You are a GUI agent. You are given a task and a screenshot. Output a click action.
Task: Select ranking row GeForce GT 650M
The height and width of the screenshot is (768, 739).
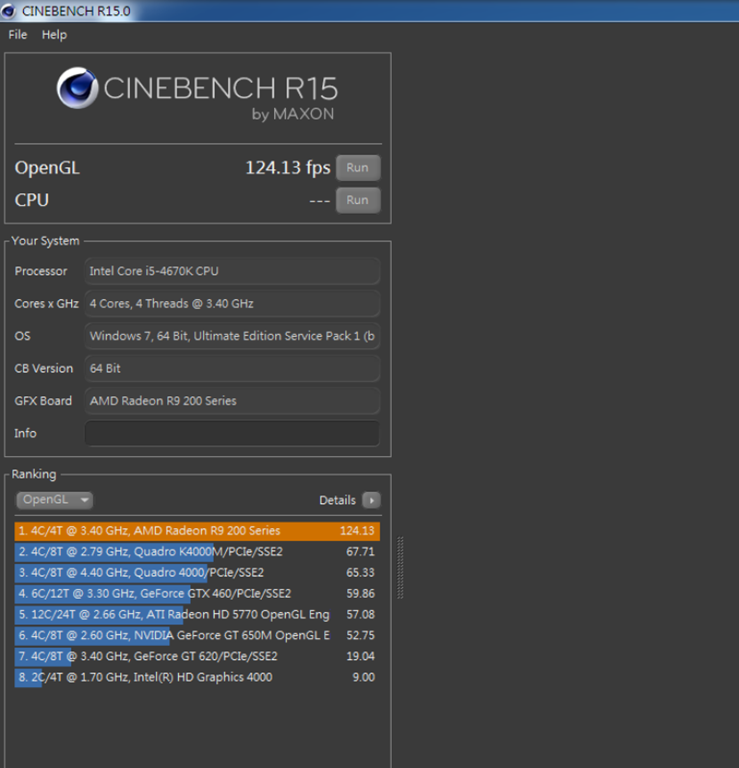click(197, 635)
